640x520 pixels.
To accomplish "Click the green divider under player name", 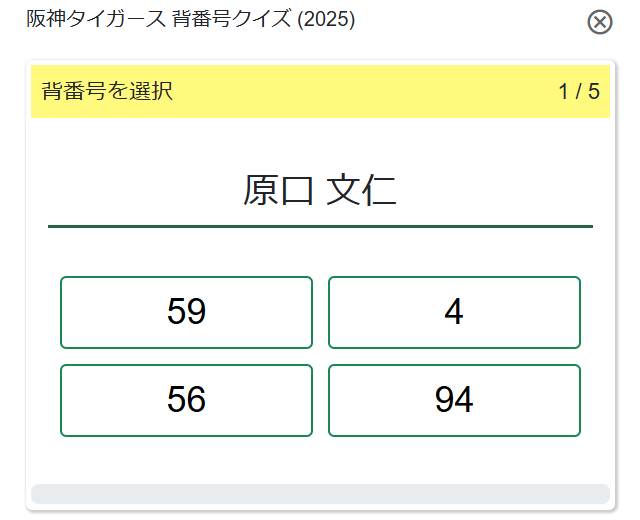I will [x=320, y=226].
